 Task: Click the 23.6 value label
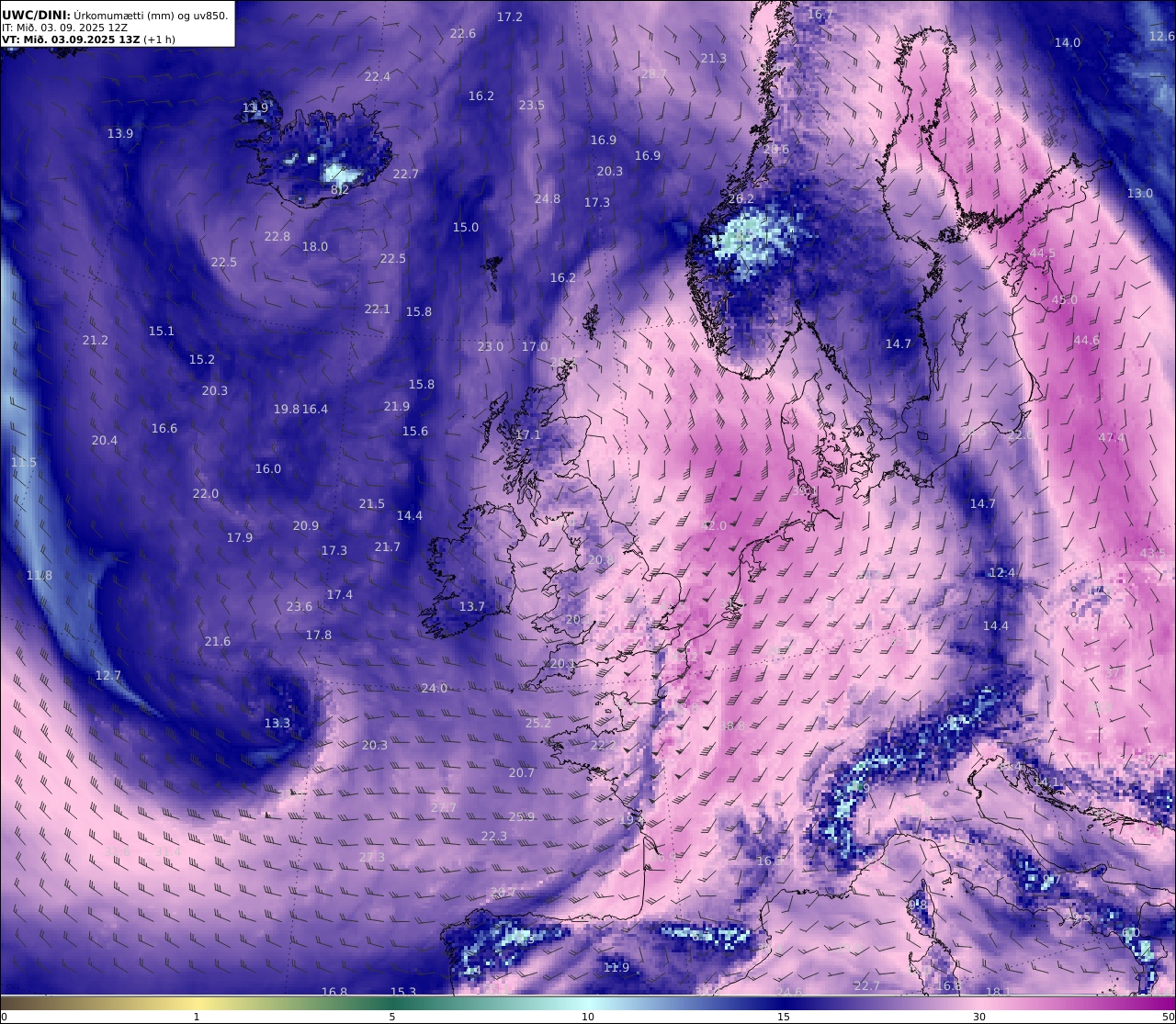click(x=300, y=606)
